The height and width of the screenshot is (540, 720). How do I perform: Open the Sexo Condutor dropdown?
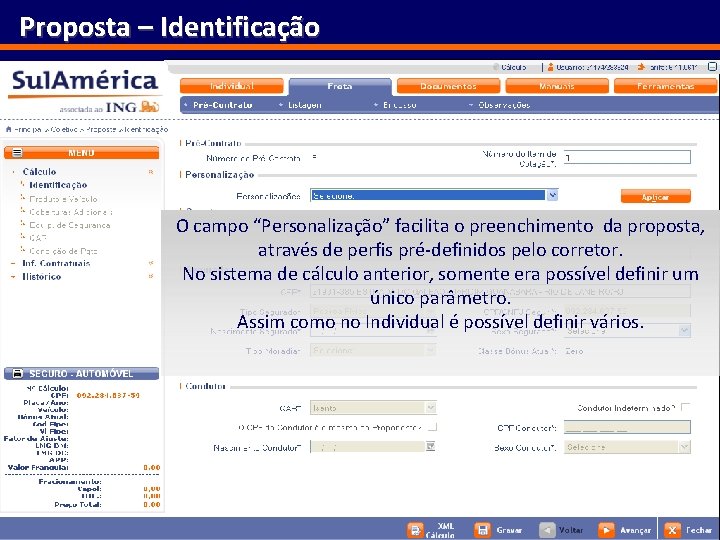[x=685, y=447]
